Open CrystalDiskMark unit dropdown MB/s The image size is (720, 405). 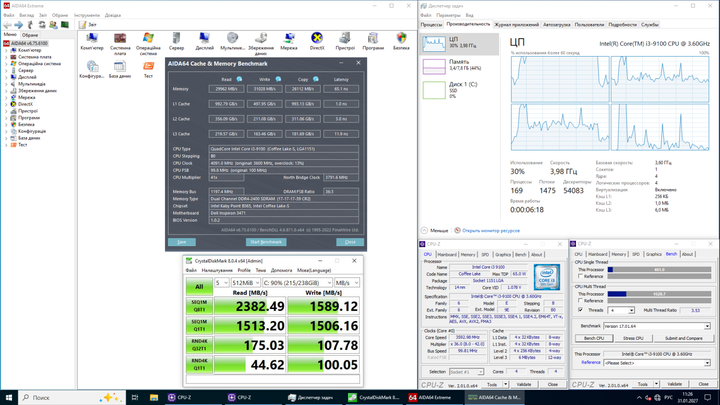[347, 283]
